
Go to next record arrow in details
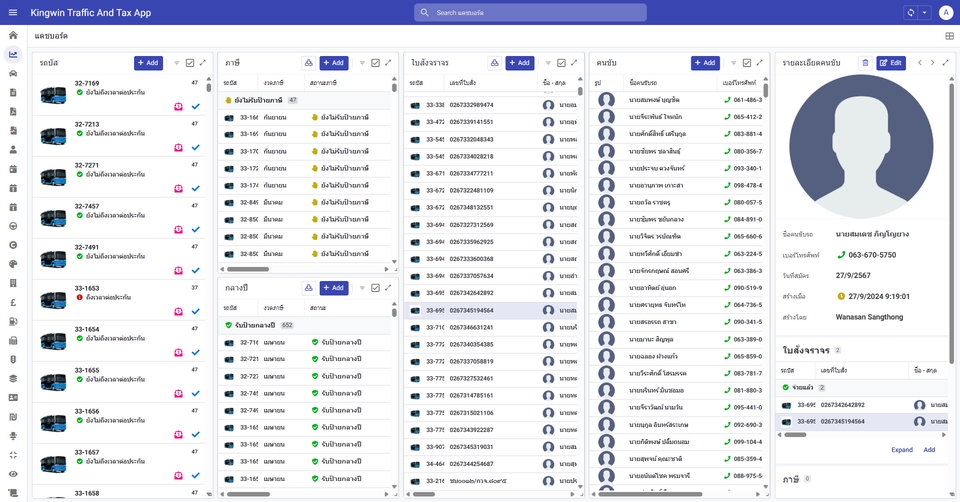[x=932, y=63]
